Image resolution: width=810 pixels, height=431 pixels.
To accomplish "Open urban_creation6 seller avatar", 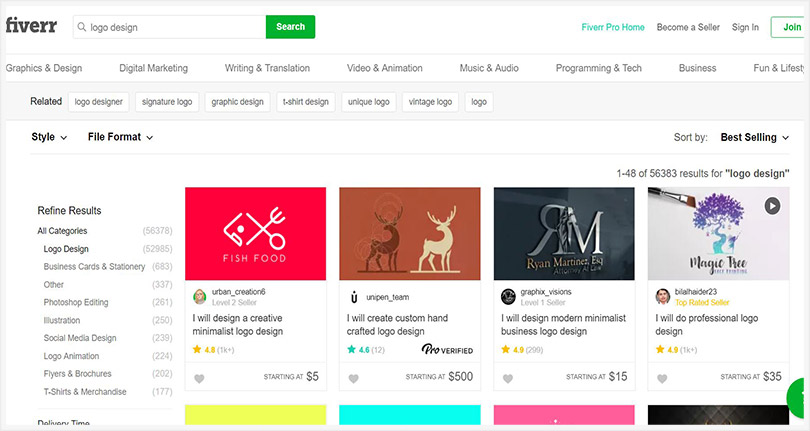I will click(199, 297).
